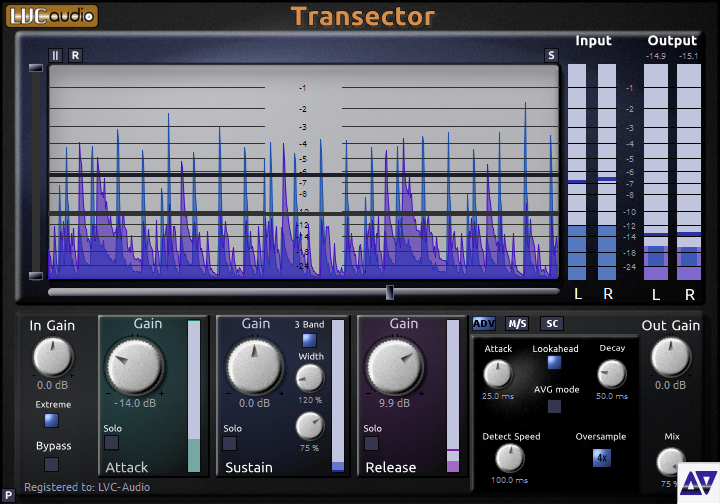
Task: Switch to the M/S tab
Action: click(x=517, y=324)
